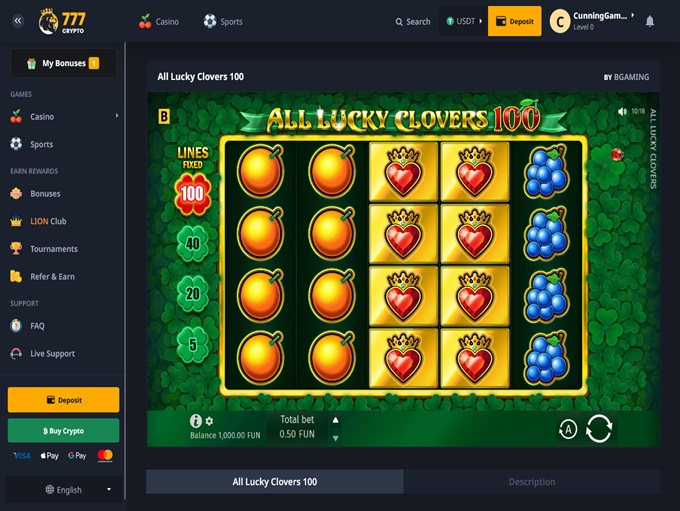Open game settings gear icon

[209, 421]
